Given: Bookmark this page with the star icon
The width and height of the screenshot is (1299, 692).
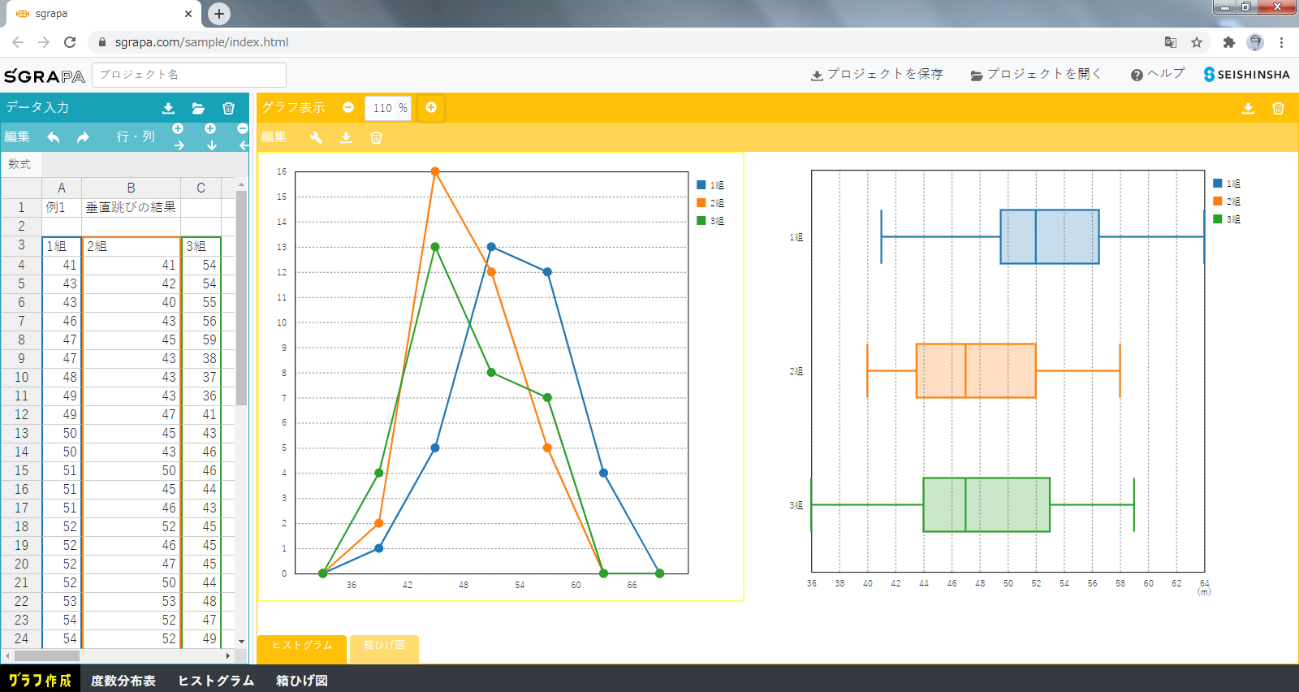Looking at the screenshot, I should (x=1196, y=42).
